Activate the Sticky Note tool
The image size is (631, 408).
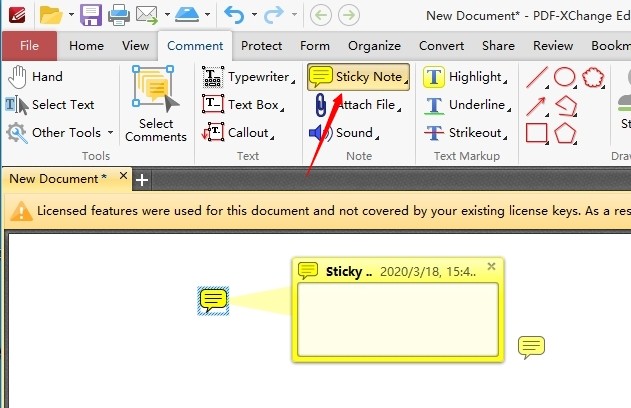click(358, 76)
